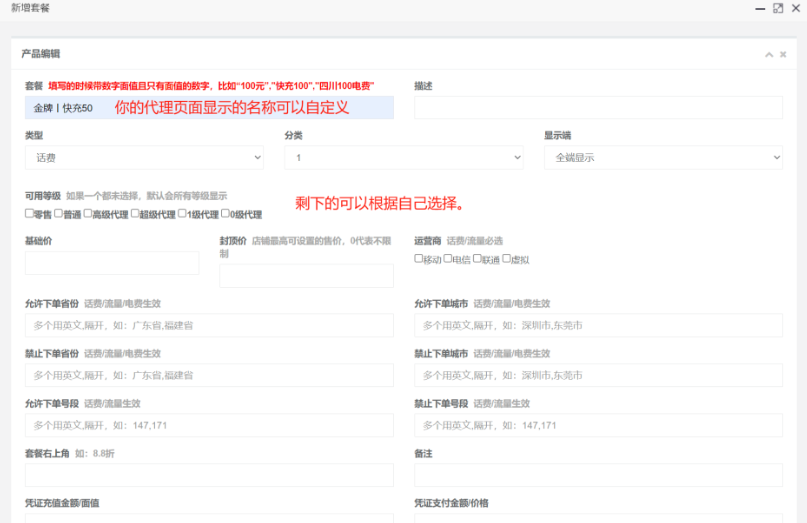
Task: Select the 联通 operator checkbox
Action: tap(477, 259)
